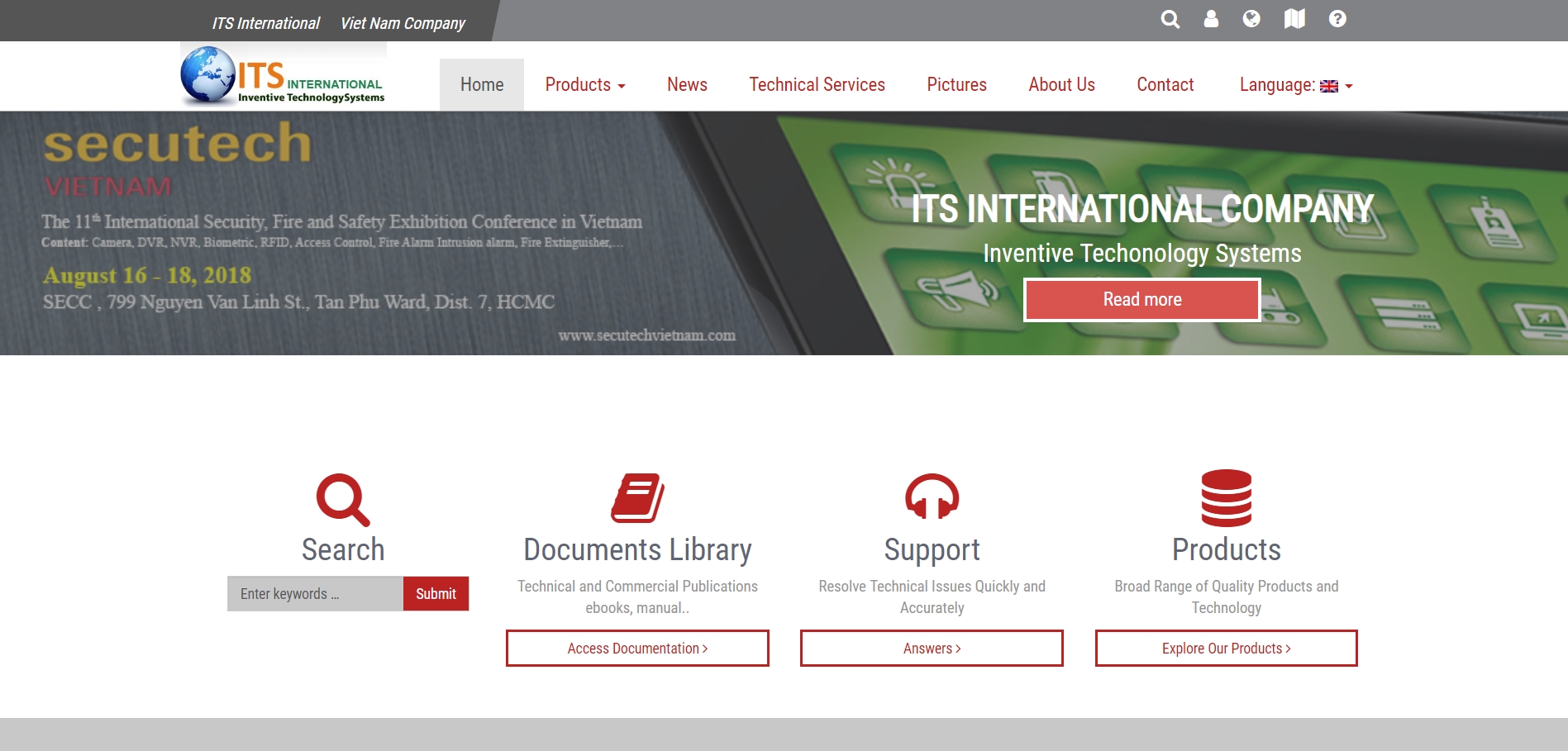This screenshot has width=1568, height=751.
Task: Select the UK flag language icon
Action: (x=1329, y=86)
